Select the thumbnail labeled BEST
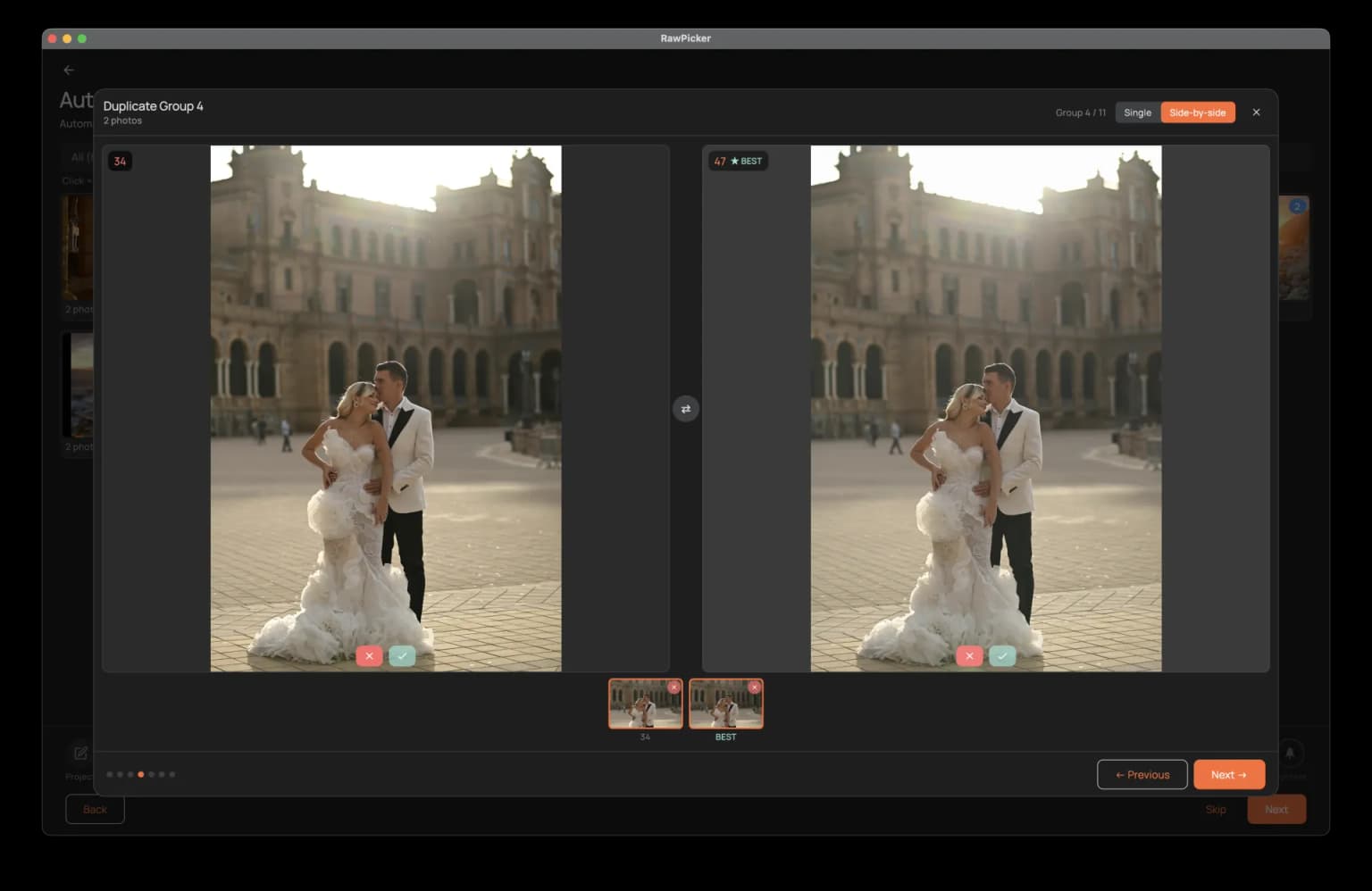Image resolution: width=1372 pixels, height=891 pixels. [x=724, y=706]
